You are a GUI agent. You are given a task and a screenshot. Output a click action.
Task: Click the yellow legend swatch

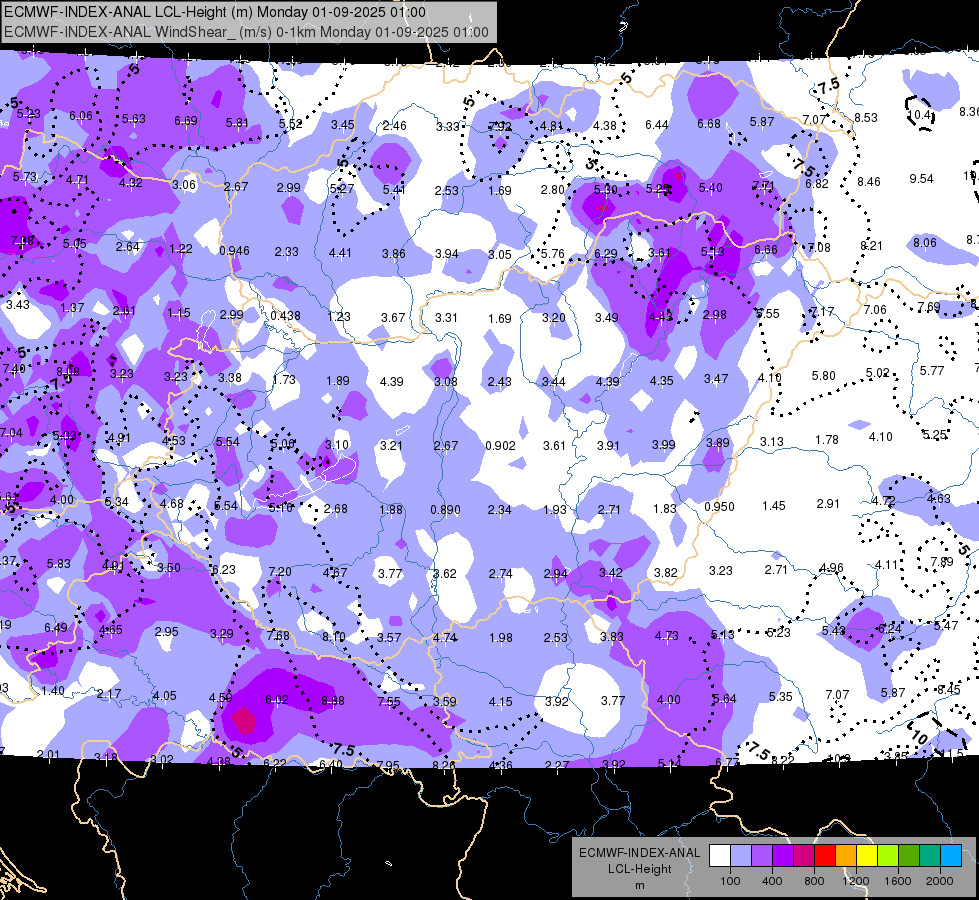(x=867, y=855)
